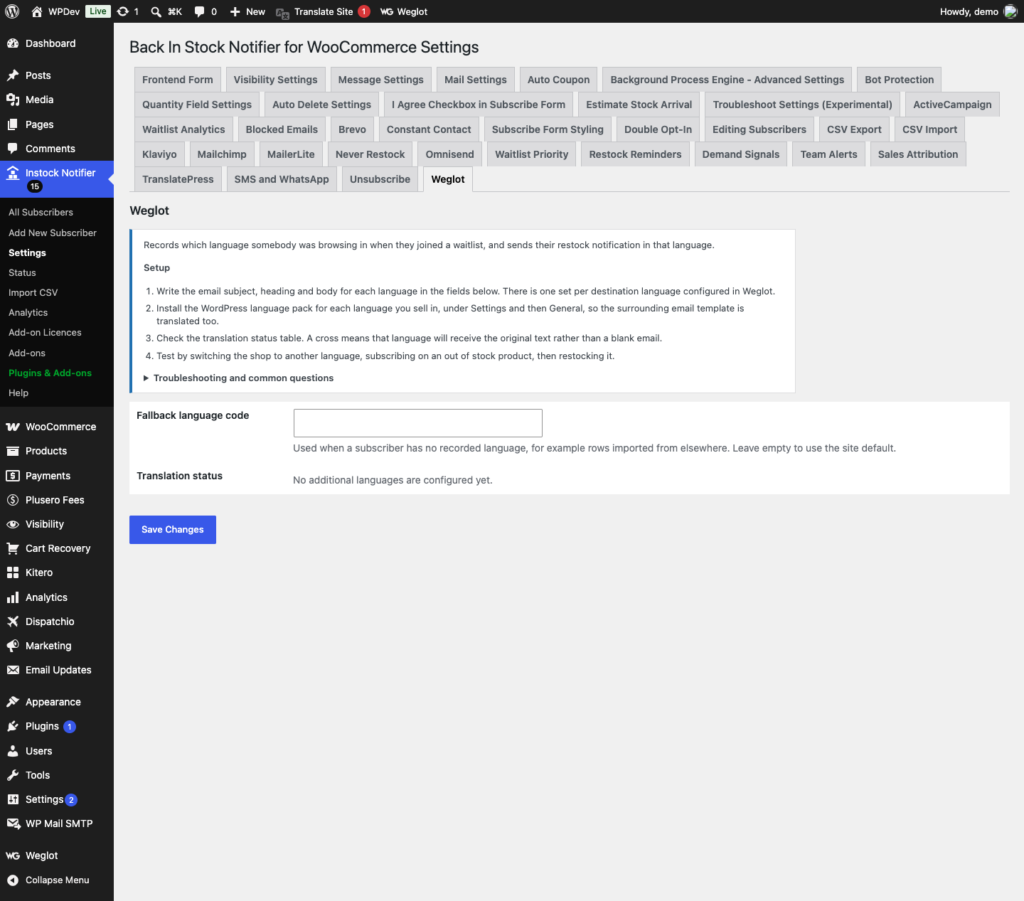Screen dimensions: 1024x901
Task: Click the Users person icon
Action: pyautogui.click(x=12, y=751)
